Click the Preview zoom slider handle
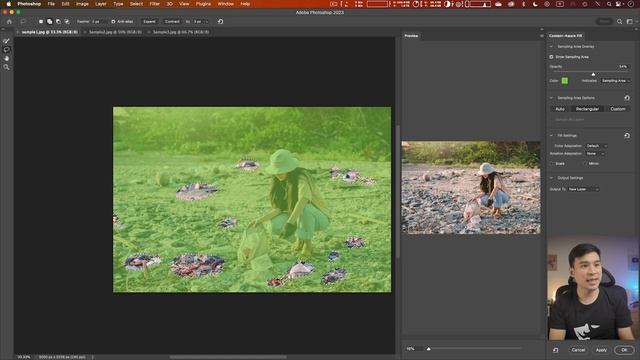The image size is (640, 360). click(x=428, y=349)
